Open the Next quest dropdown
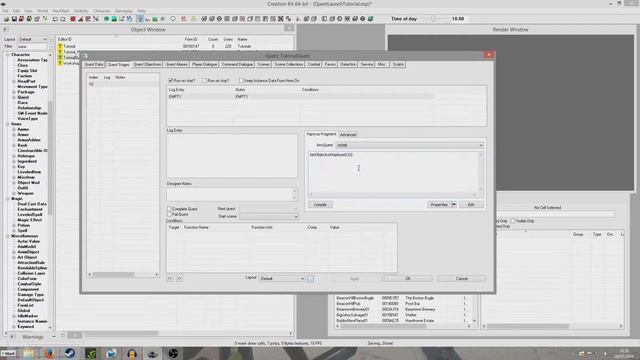Image resolution: width=640 pixels, height=360 pixels. (269, 209)
